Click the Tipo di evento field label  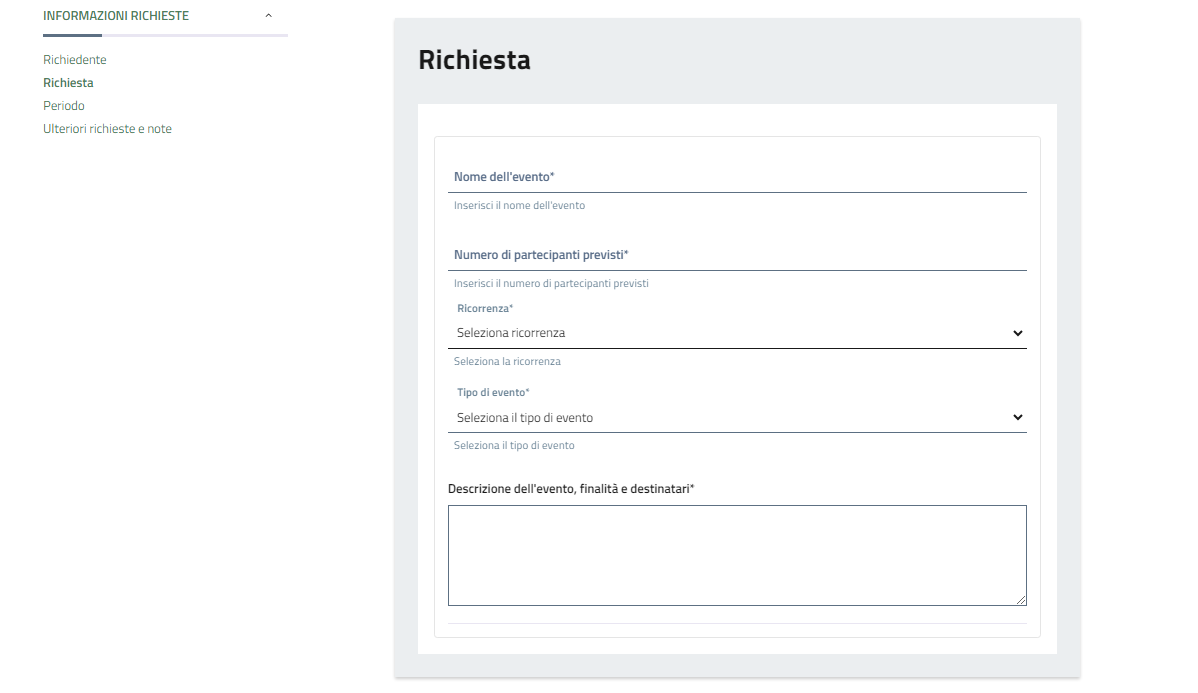(x=493, y=393)
